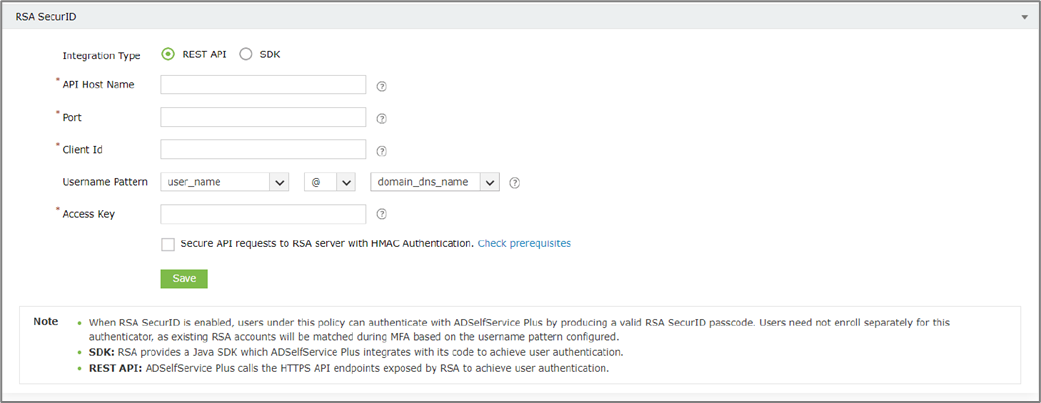Click help icon beside API Host Name

382,86
